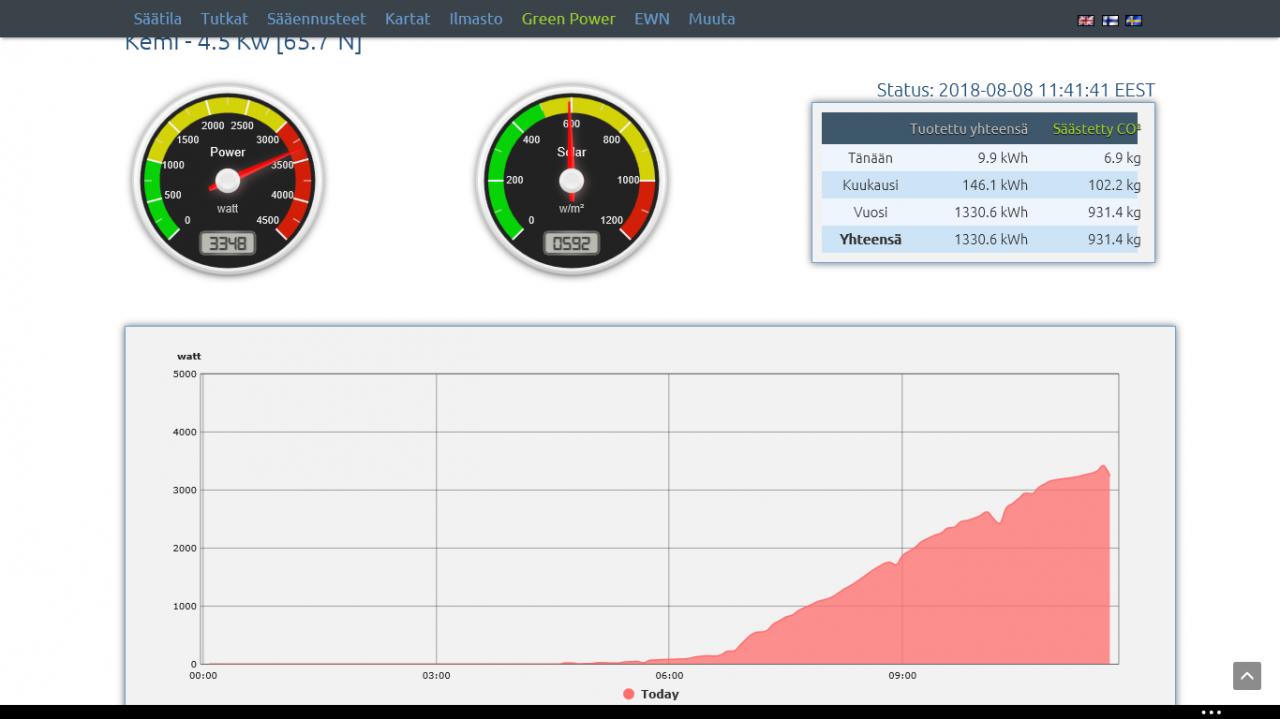1280x719 pixels.
Task: Open the Muuta menu
Action: 712,19
